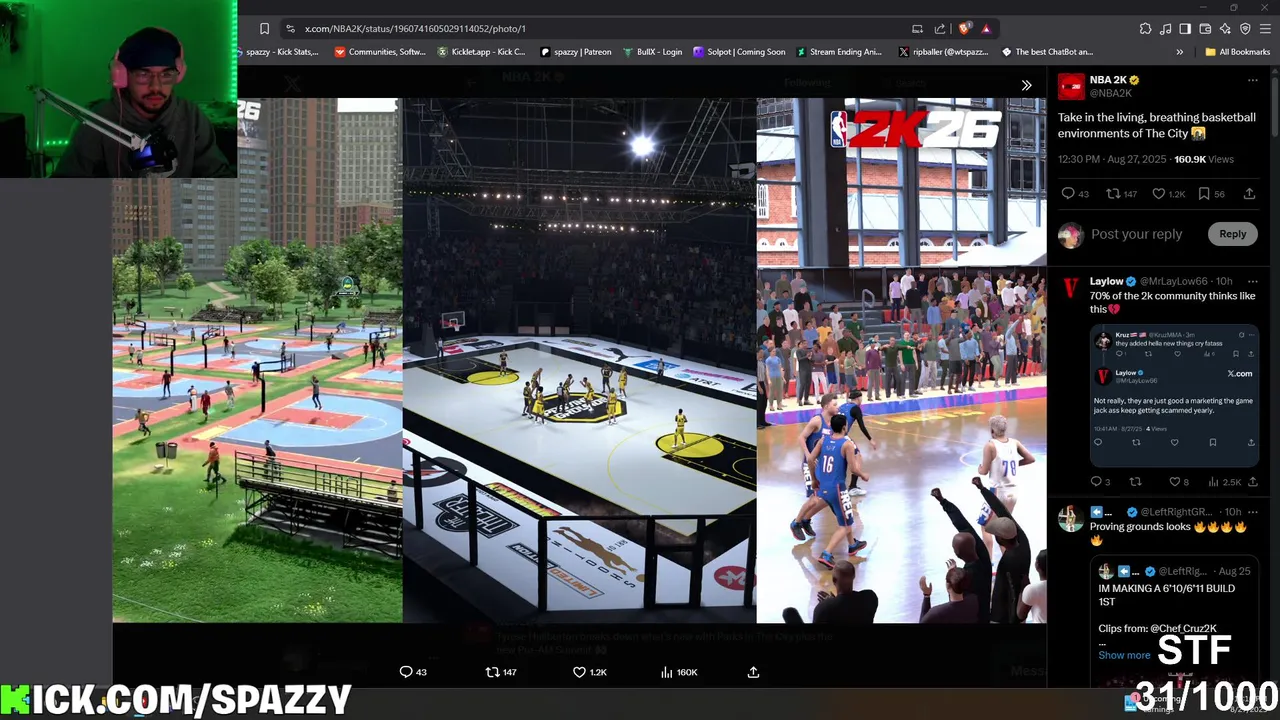The image size is (1280, 720).
Task: Open more options on Laylow's reply
Action: pos(1252,281)
